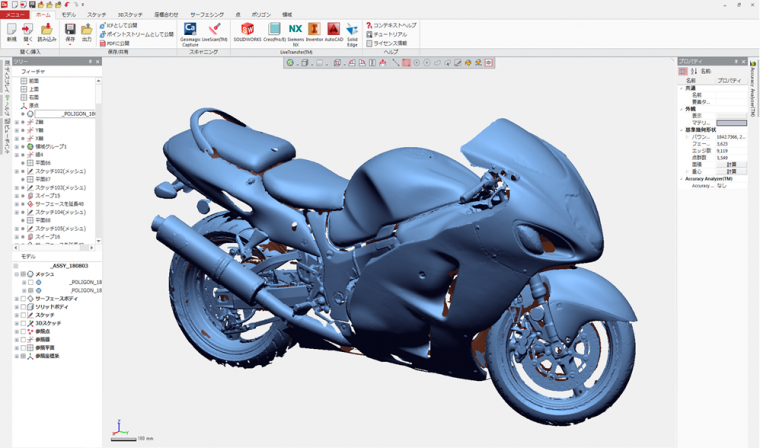Viewport: 760px width, 448px height.
Task: Click the Siemens NX transfer icon
Action: pyautogui.click(x=294, y=31)
